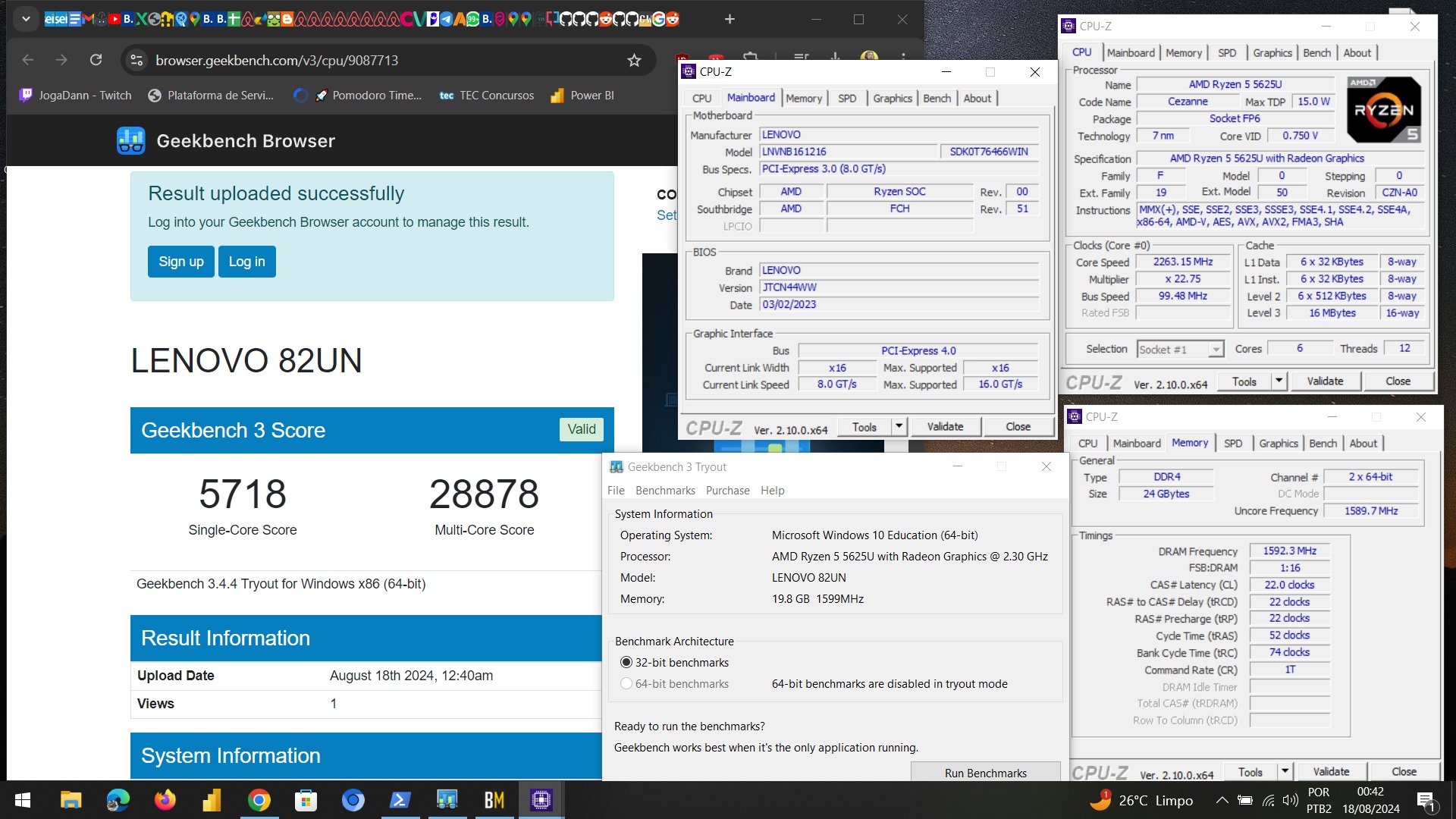Screen dimensions: 1456x819
Task: Open the weather widget showing 26°C Limpo
Action: coord(1141,800)
